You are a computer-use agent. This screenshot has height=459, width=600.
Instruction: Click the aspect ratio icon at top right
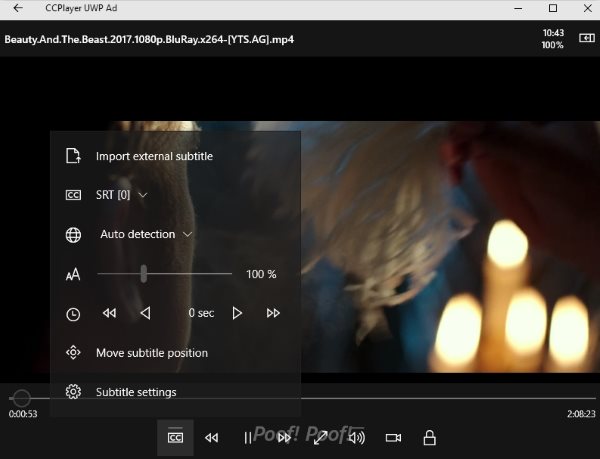click(x=587, y=38)
